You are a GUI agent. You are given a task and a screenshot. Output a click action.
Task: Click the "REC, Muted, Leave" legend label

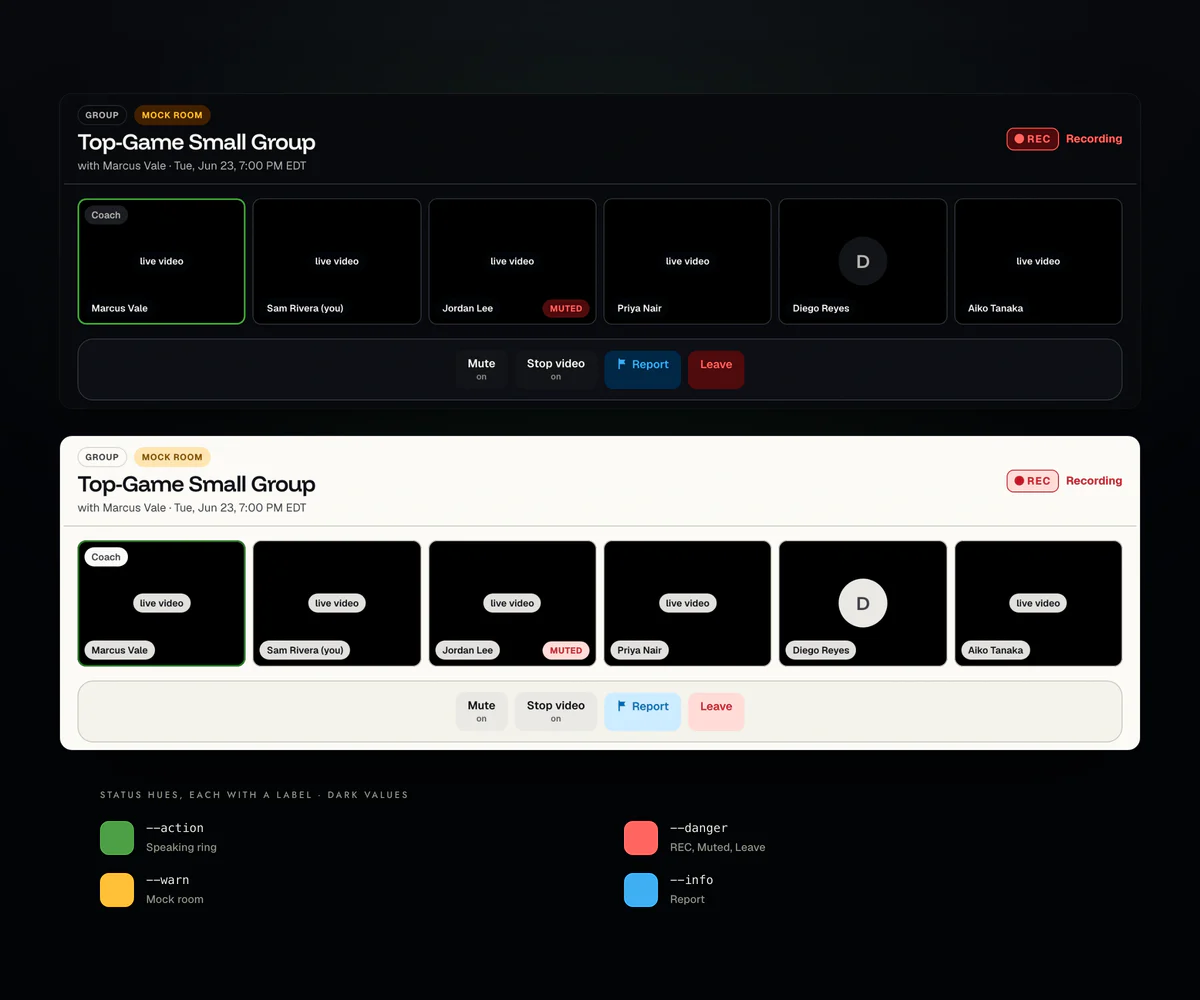pos(717,847)
